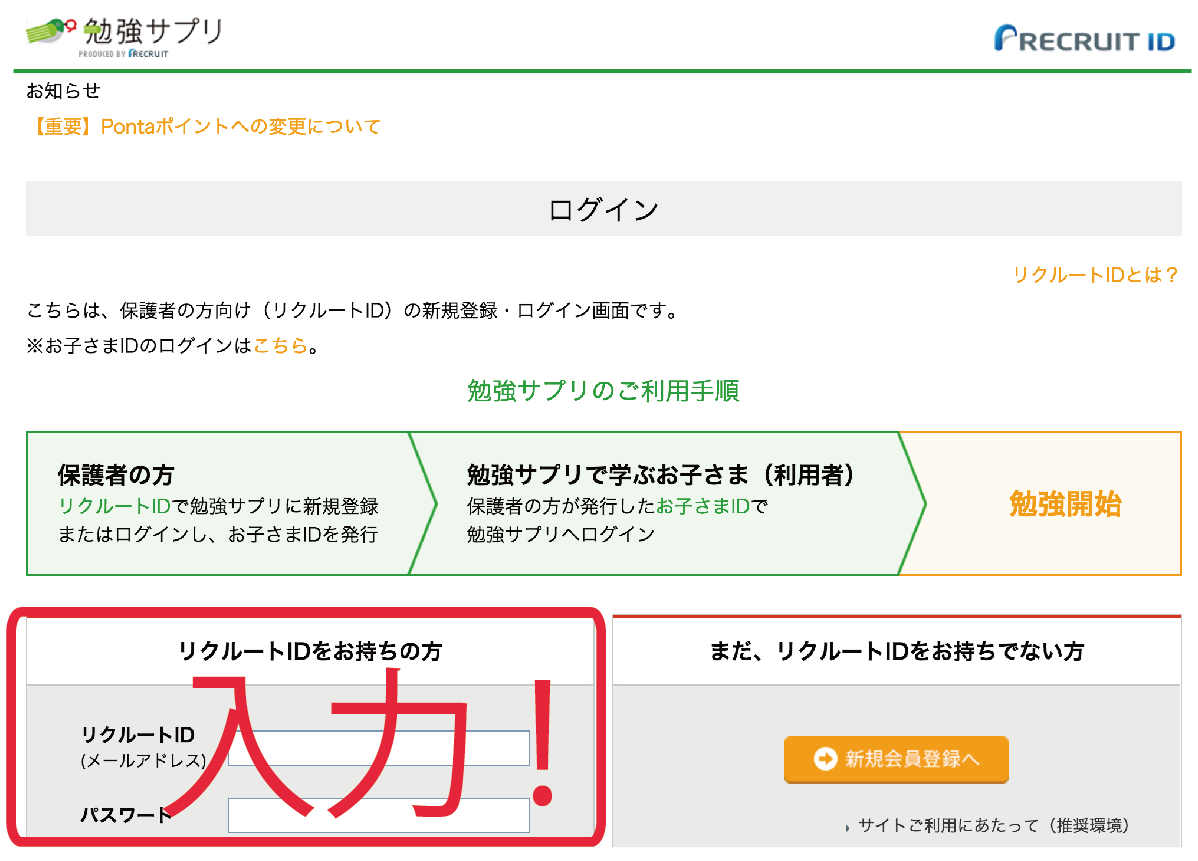This screenshot has width=1198, height=861.
Task: Focus the リクルートID email input field
Action: (x=379, y=748)
